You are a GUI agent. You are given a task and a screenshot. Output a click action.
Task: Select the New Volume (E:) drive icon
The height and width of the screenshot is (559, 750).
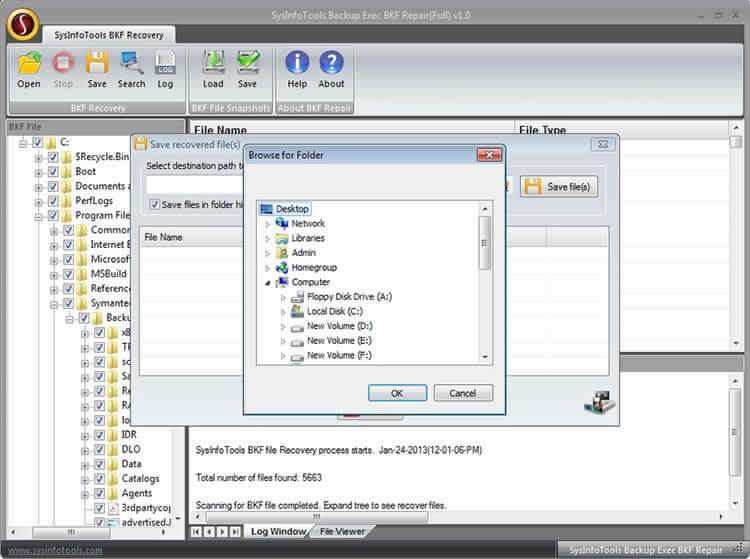[298, 342]
